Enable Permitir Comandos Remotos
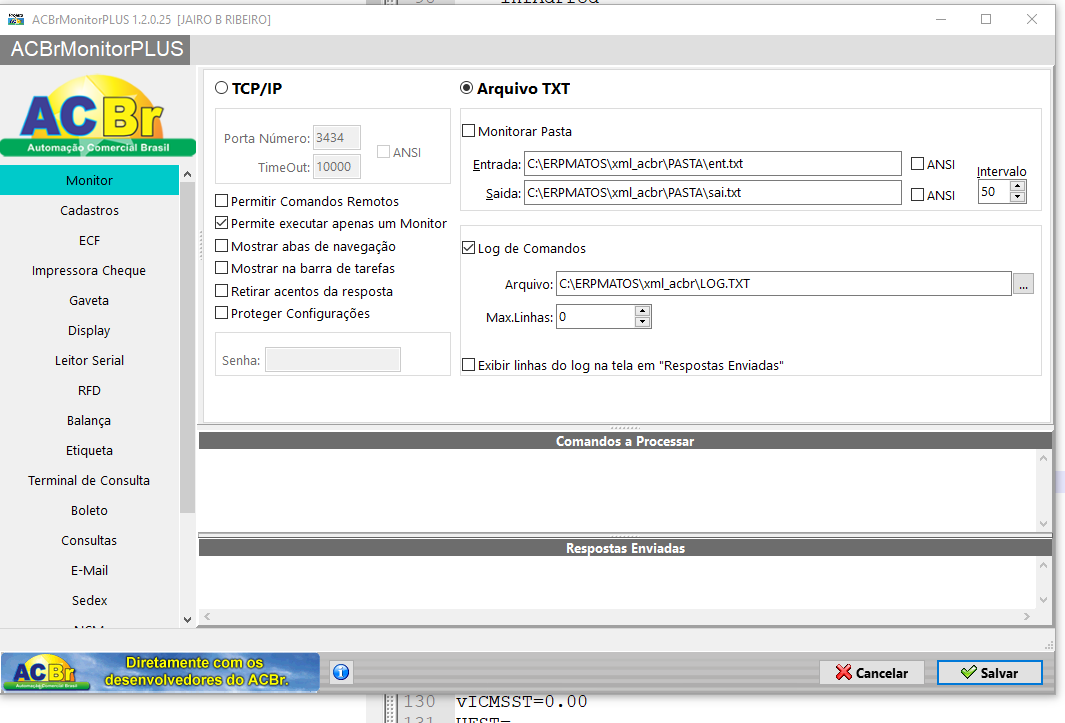 pyautogui.click(x=221, y=200)
